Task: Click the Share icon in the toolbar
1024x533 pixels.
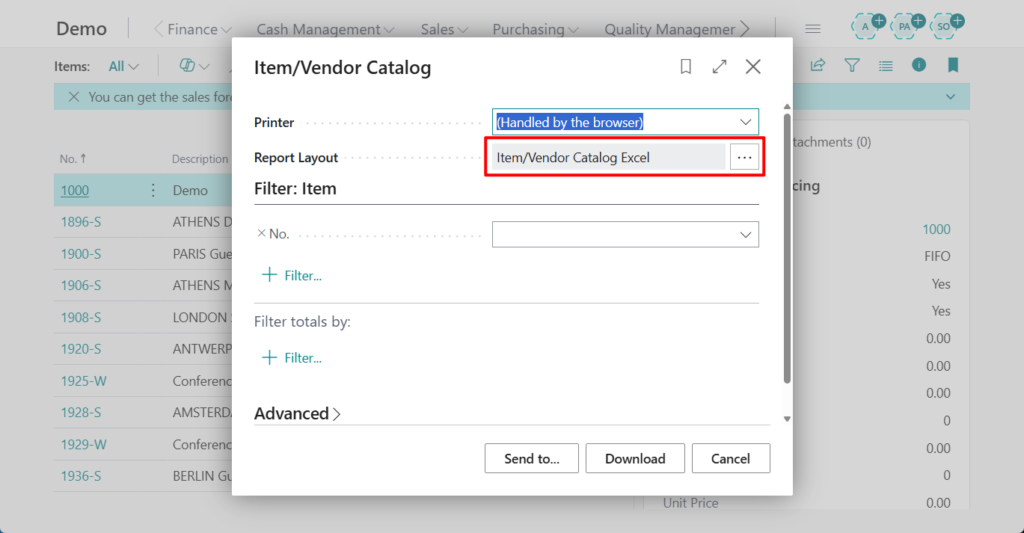Action: click(x=818, y=66)
